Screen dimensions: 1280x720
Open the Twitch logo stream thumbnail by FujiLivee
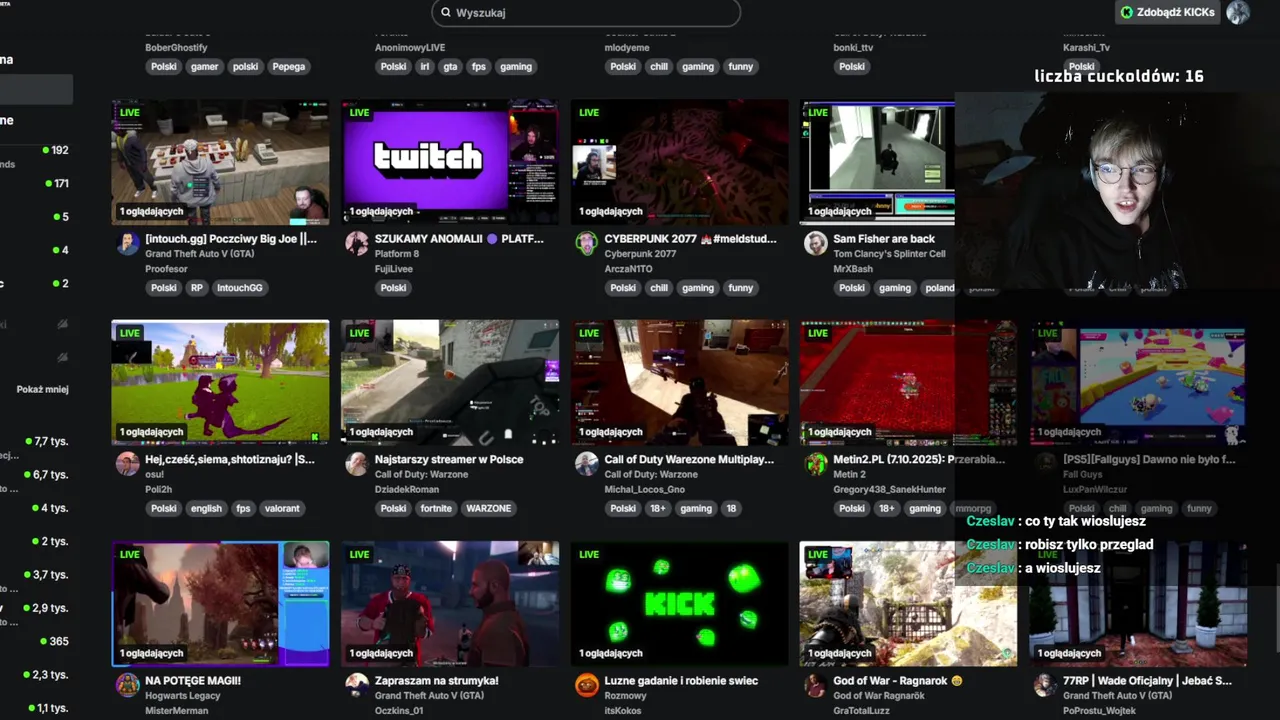(x=450, y=161)
